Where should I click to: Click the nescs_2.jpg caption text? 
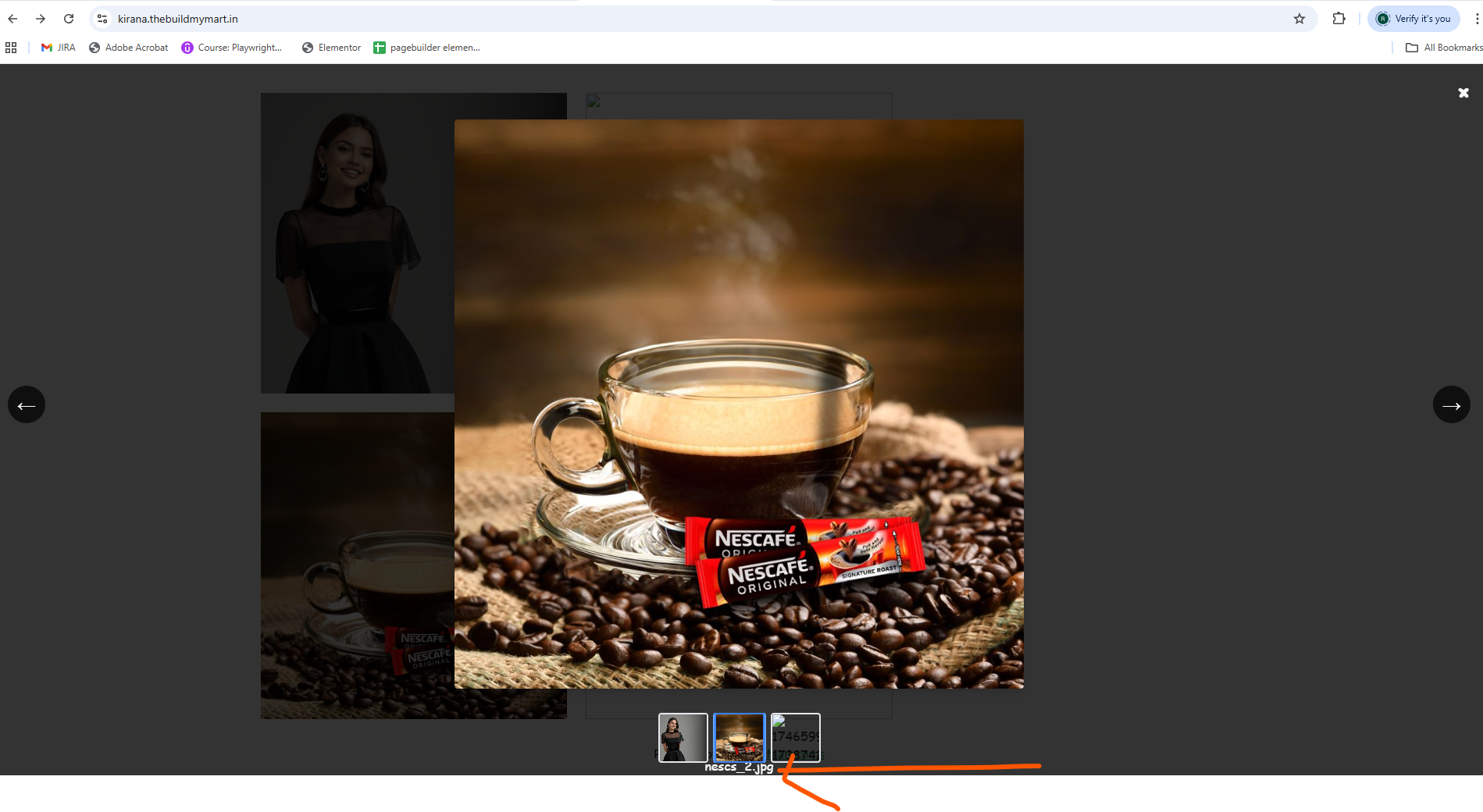[x=739, y=767]
